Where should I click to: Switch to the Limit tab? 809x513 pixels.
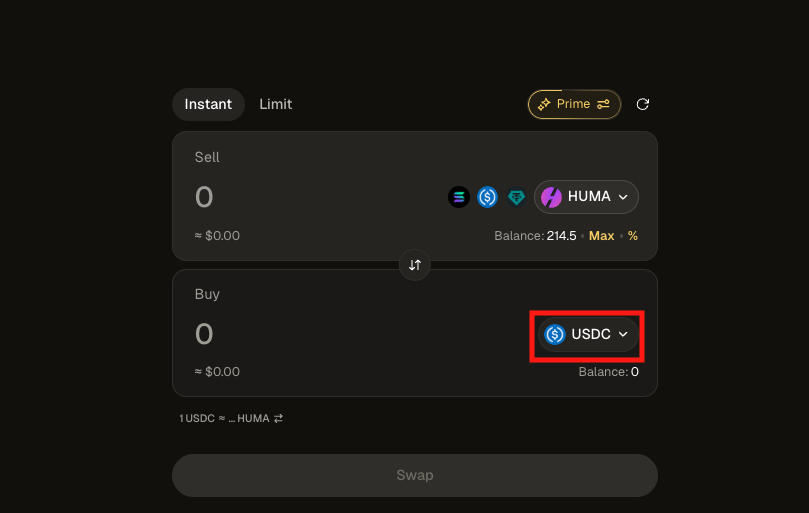click(275, 104)
